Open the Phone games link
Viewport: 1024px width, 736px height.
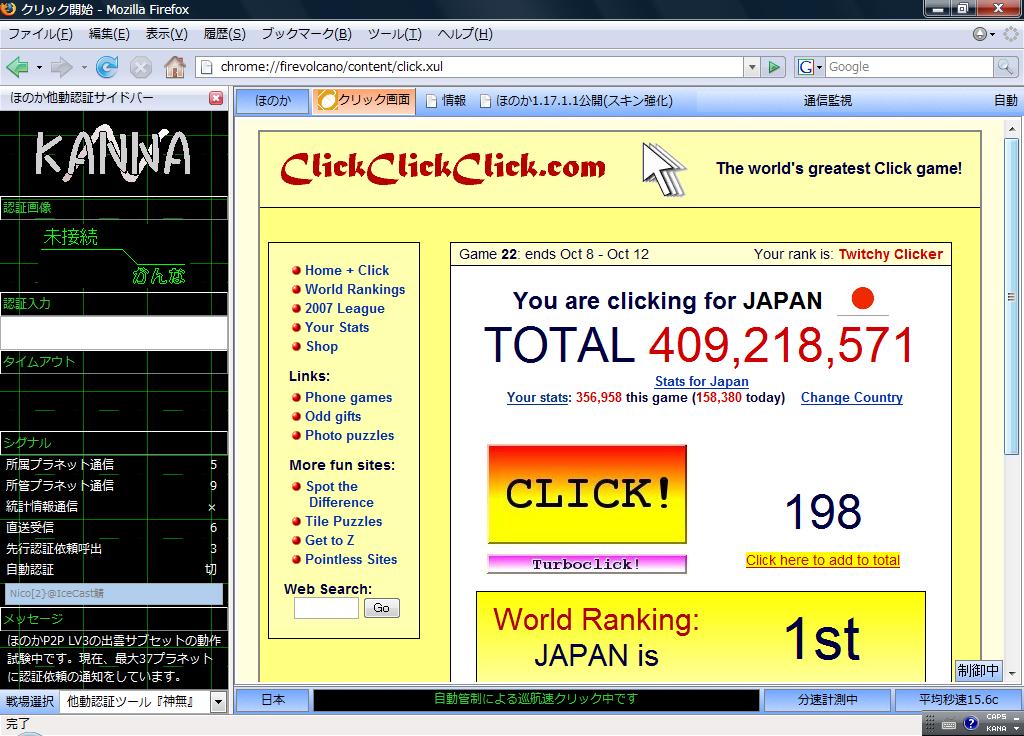tap(348, 397)
